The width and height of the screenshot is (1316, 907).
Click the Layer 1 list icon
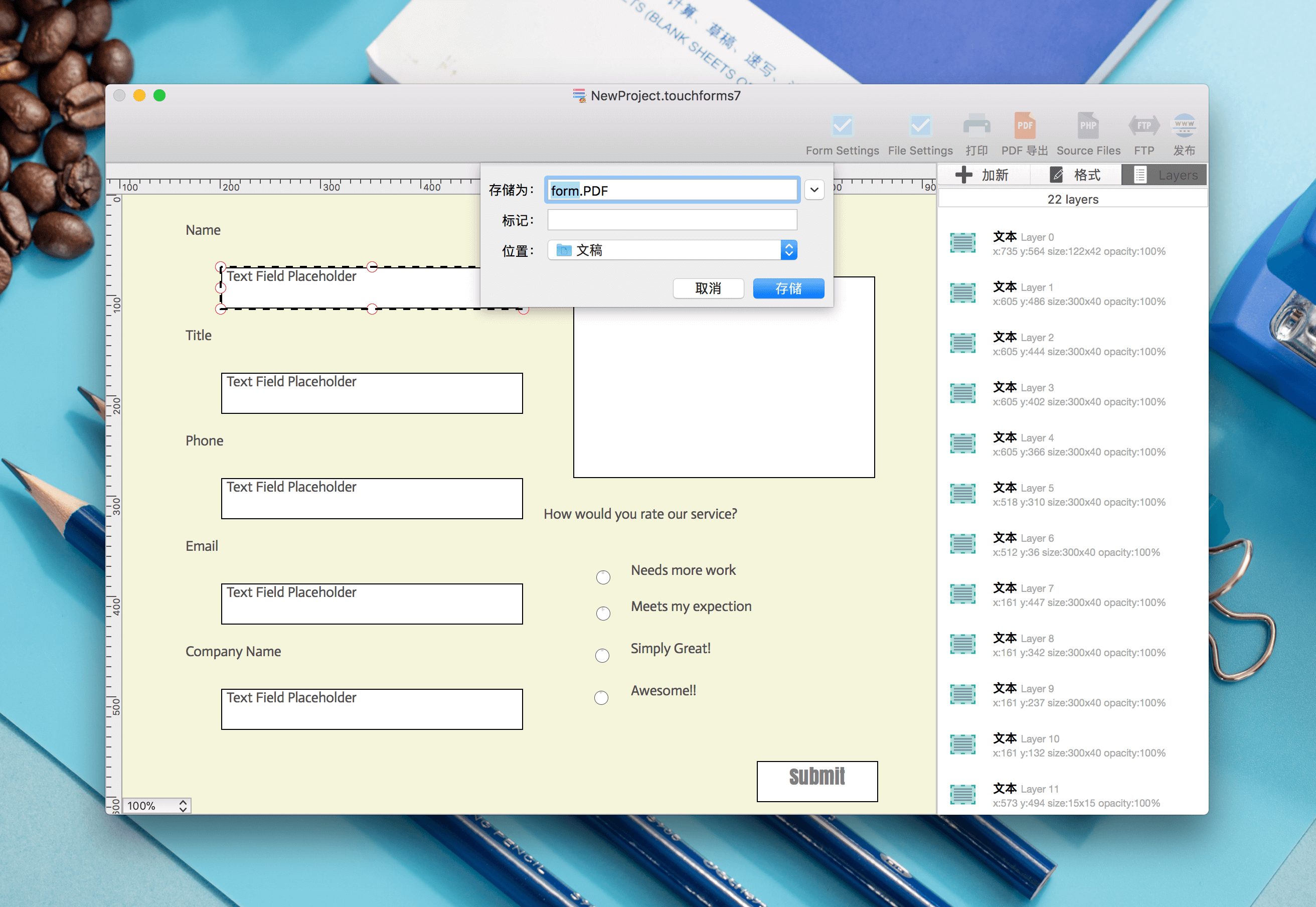[963, 293]
